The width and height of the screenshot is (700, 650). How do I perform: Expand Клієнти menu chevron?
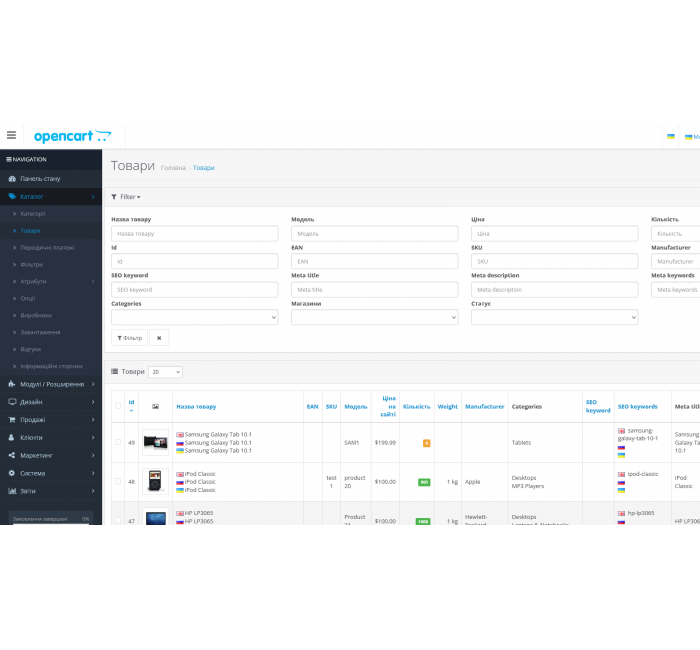pyautogui.click(x=93, y=438)
